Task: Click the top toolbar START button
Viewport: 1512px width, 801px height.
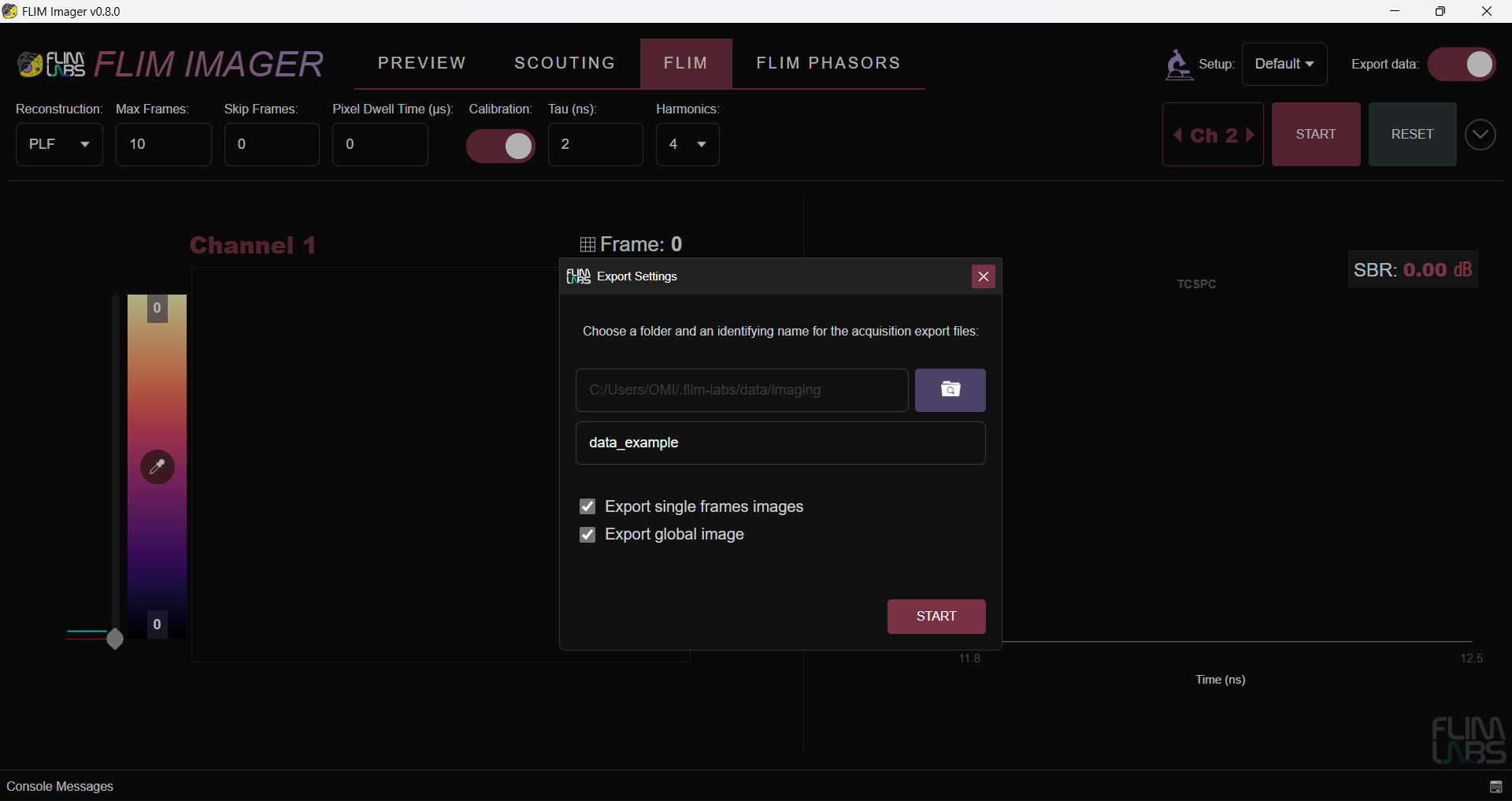Action: (1316, 134)
